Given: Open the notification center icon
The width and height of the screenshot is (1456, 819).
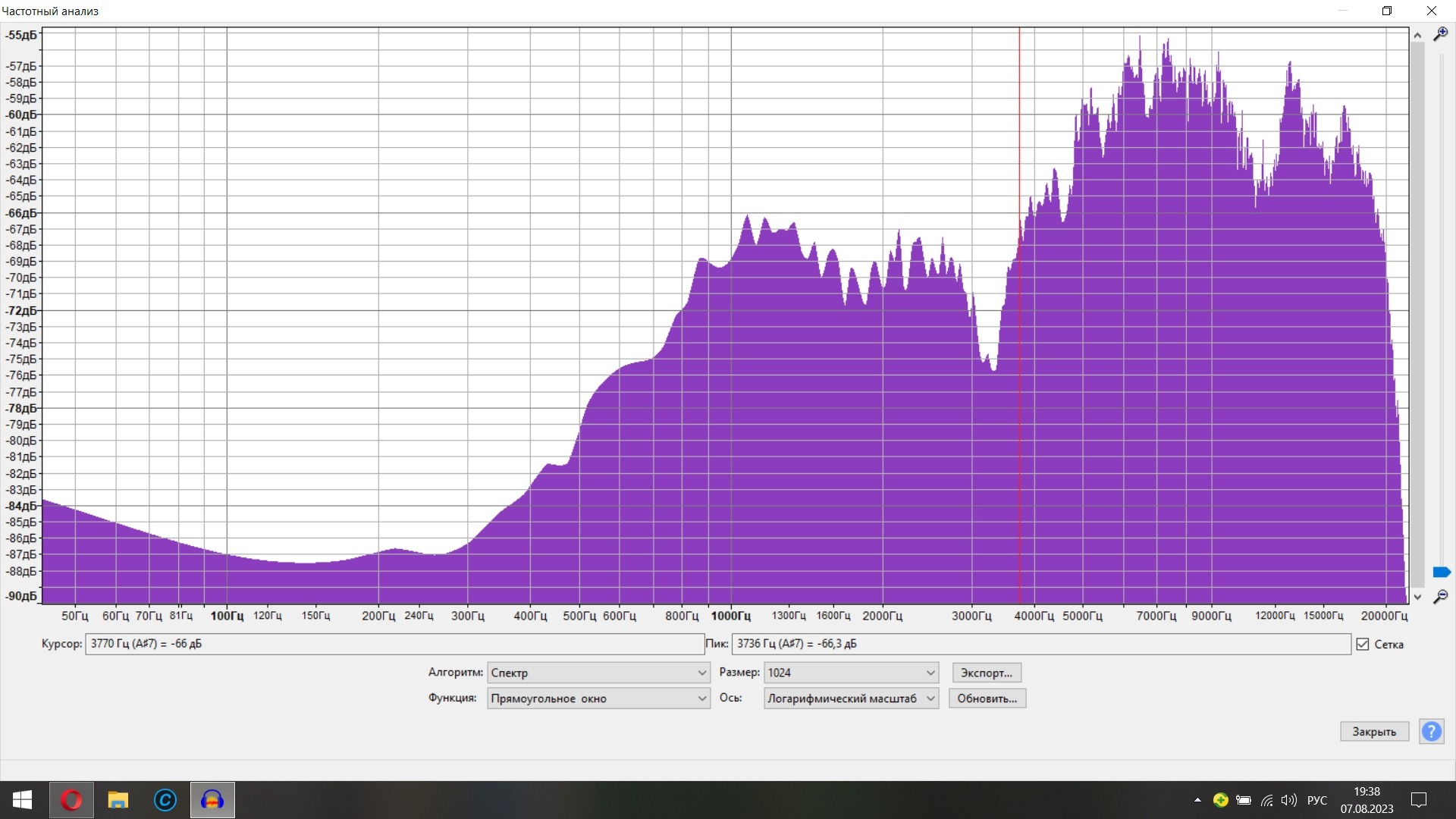Looking at the screenshot, I should pos(1418,800).
